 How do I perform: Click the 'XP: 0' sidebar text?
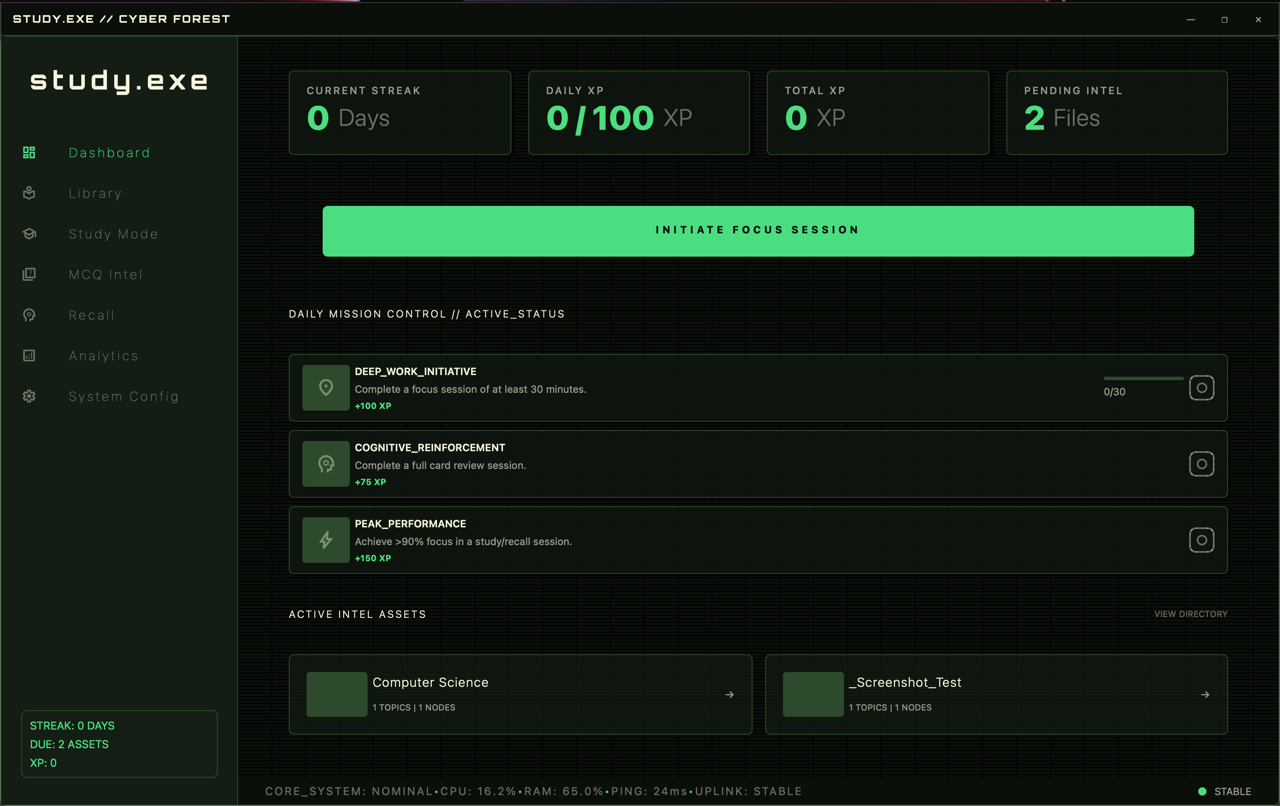pos(43,763)
